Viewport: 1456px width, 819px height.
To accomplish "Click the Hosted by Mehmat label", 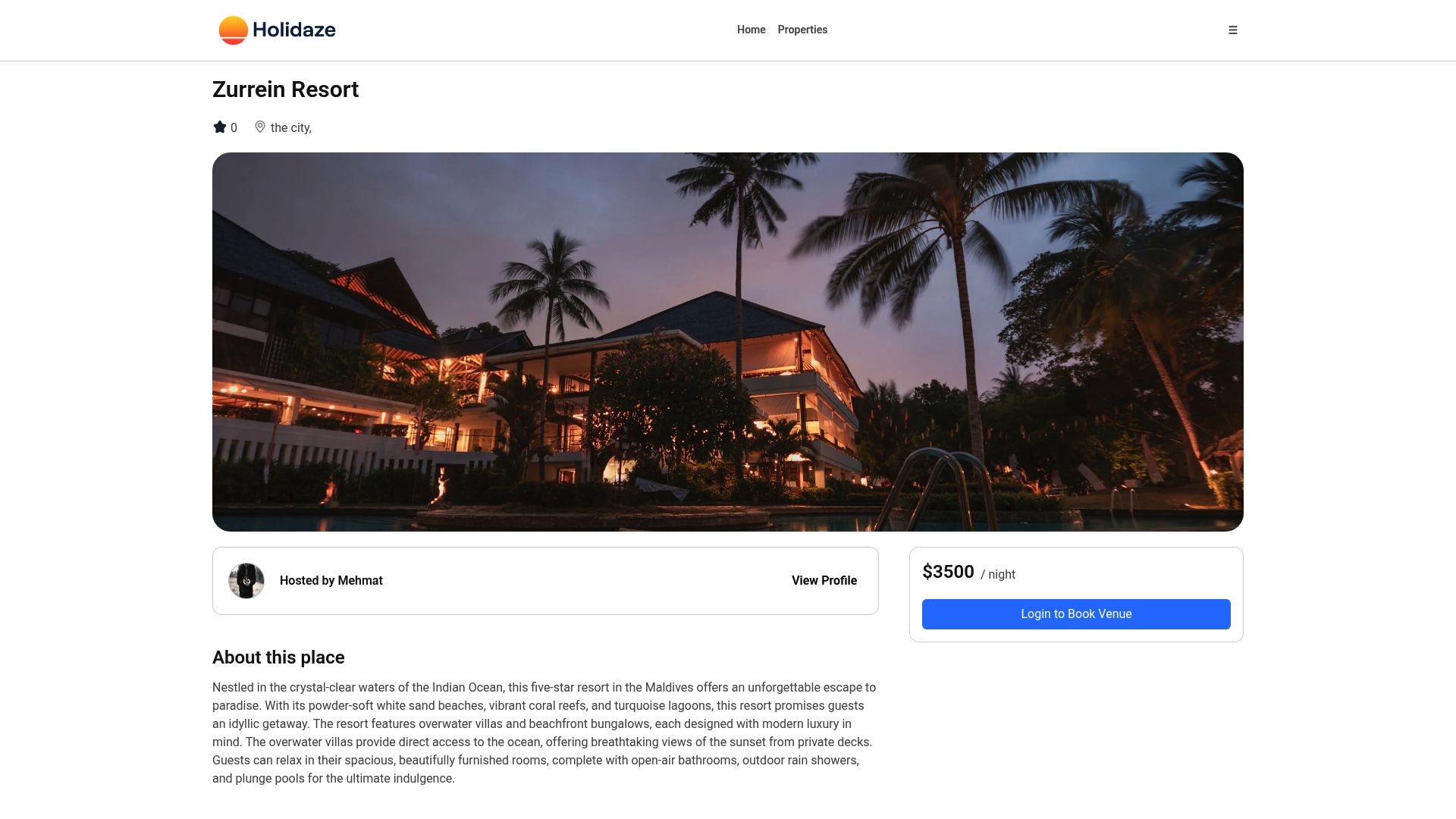I will tap(331, 581).
